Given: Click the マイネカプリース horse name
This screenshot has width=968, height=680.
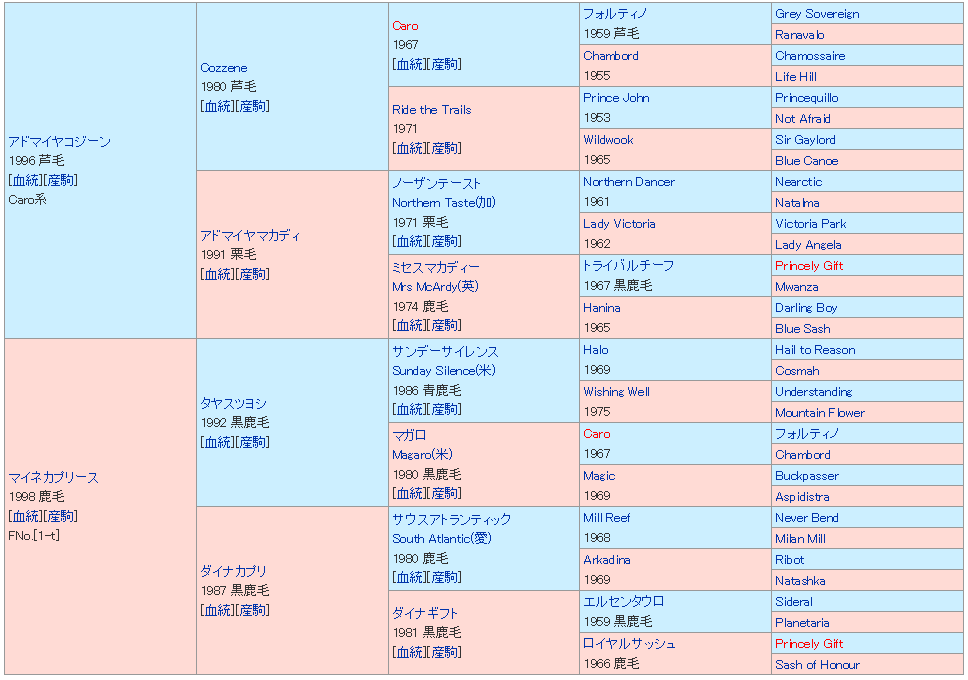Looking at the screenshot, I should pos(53,478).
